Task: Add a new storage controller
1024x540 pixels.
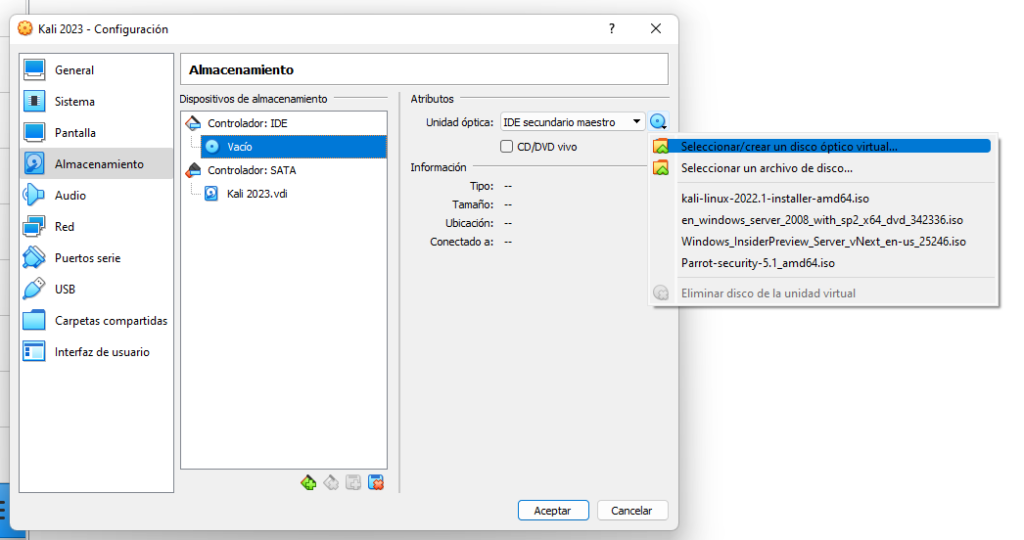Action: [308, 483]
